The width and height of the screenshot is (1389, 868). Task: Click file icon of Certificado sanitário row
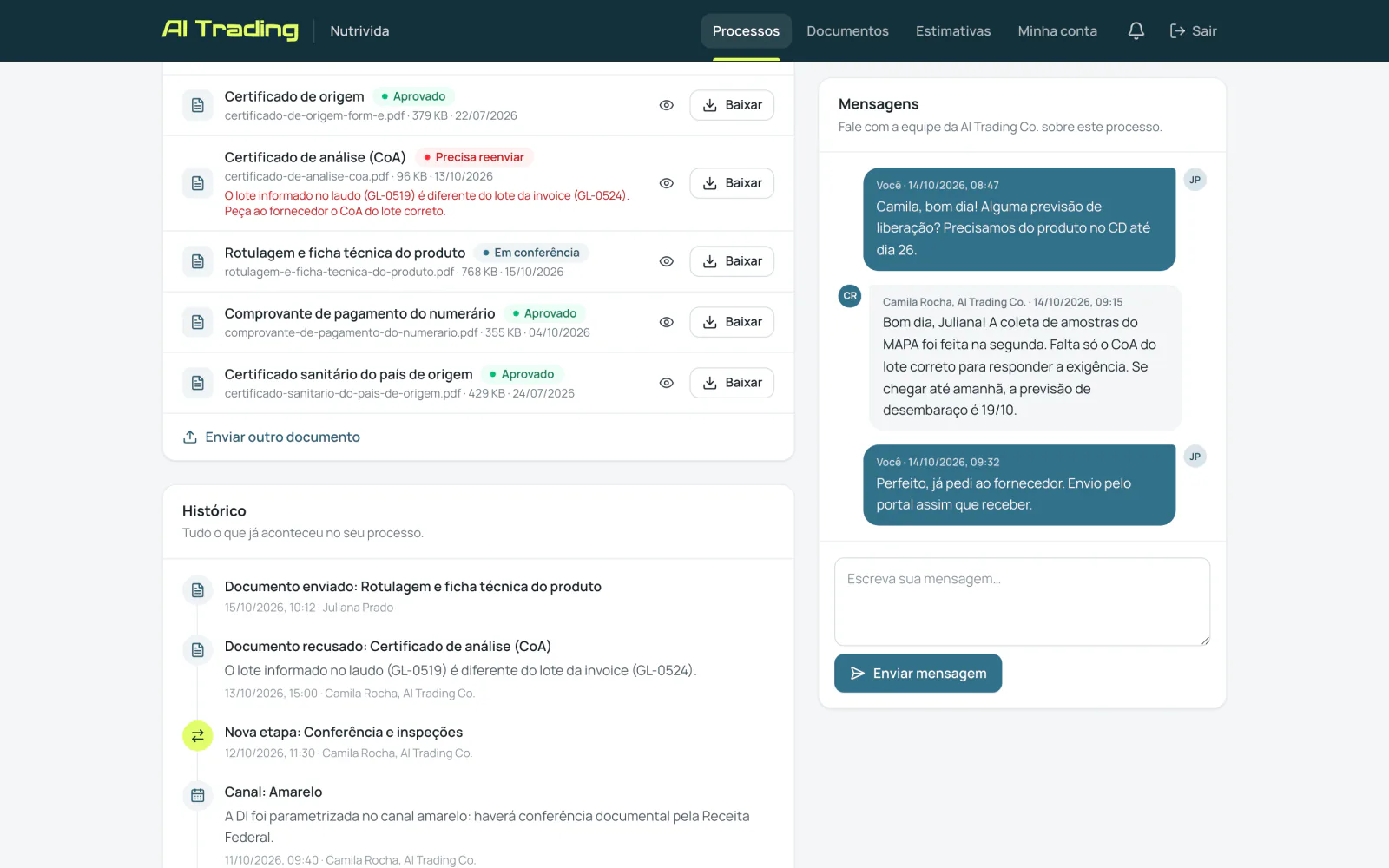[x=198, y=383]
